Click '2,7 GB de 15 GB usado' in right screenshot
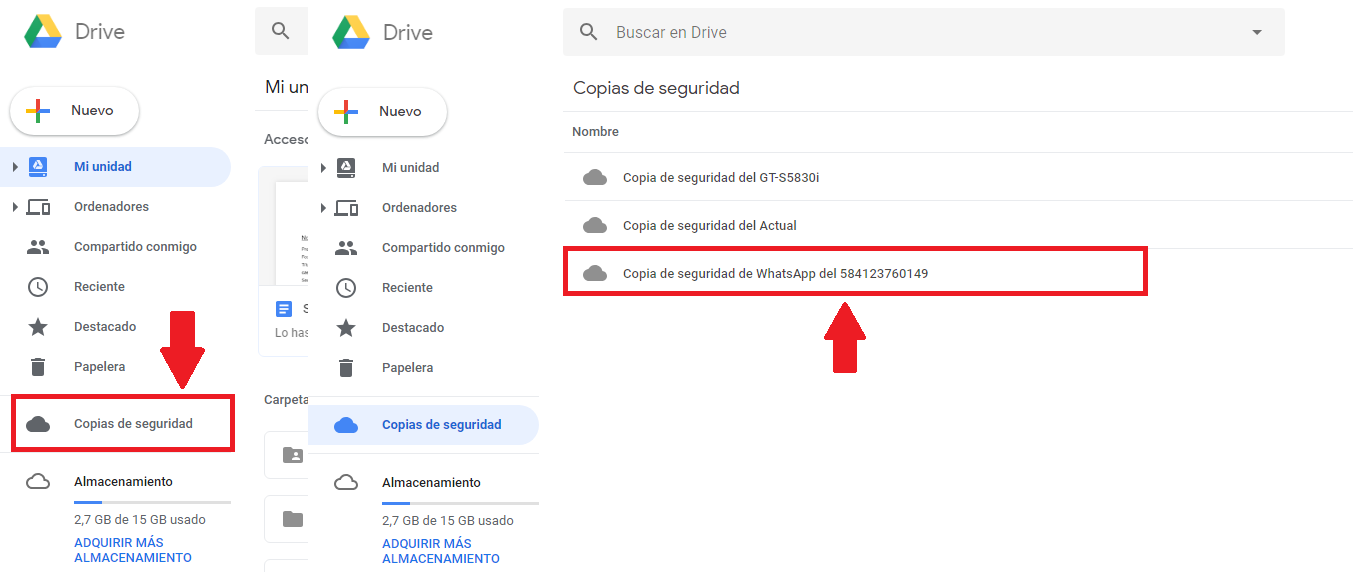 coord(448,521)
